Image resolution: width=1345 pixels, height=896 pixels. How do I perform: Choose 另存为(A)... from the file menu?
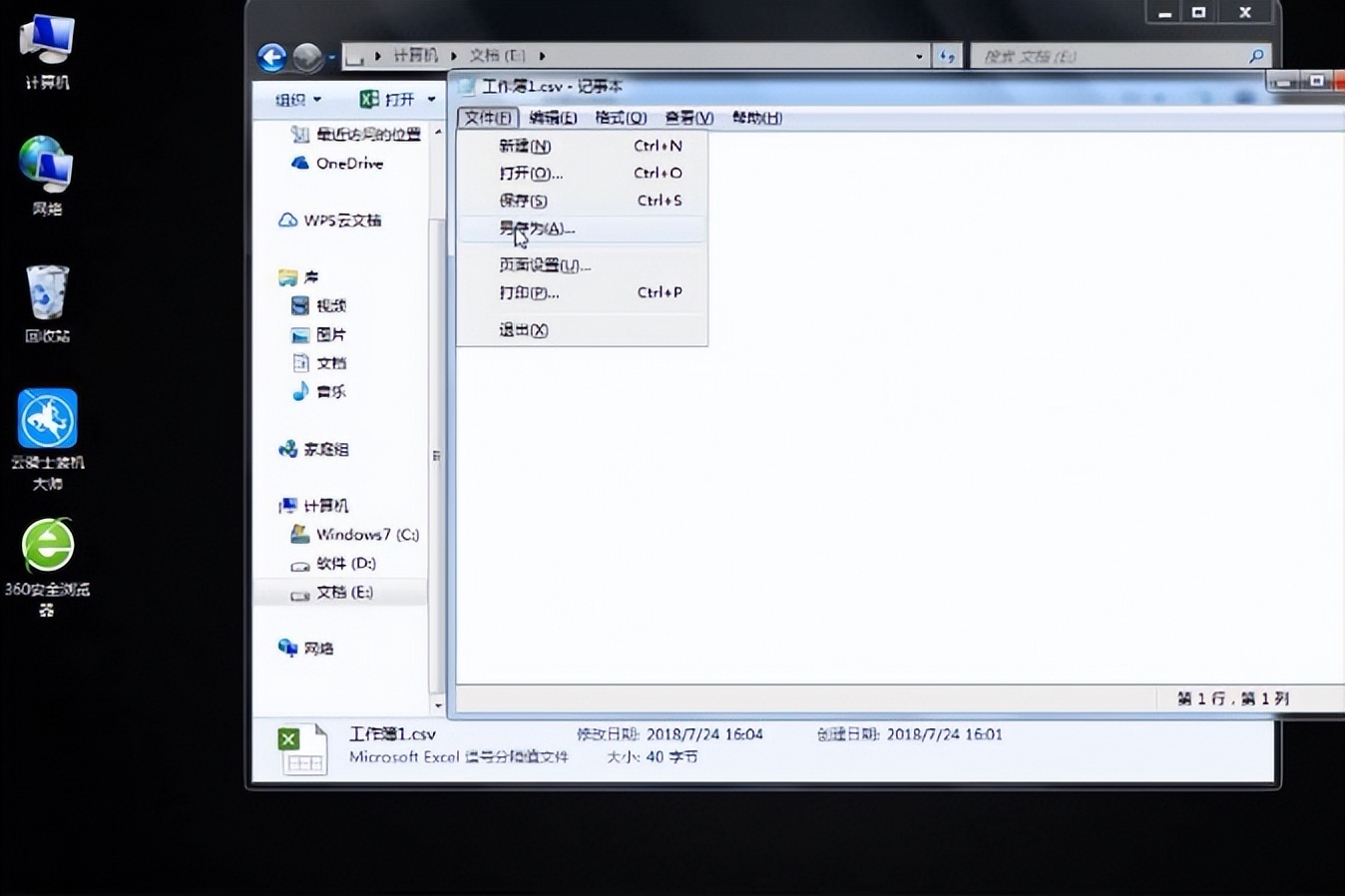click(582, 228)
